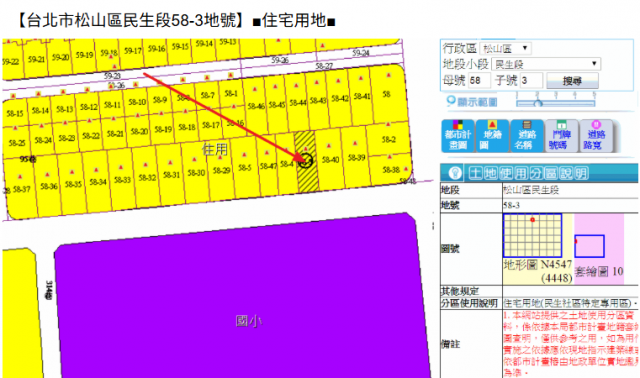Select the 58-3 value in 地號 row
Viewport: 640px width, 378px height.
pyautogui.click(x=511, y=205)
